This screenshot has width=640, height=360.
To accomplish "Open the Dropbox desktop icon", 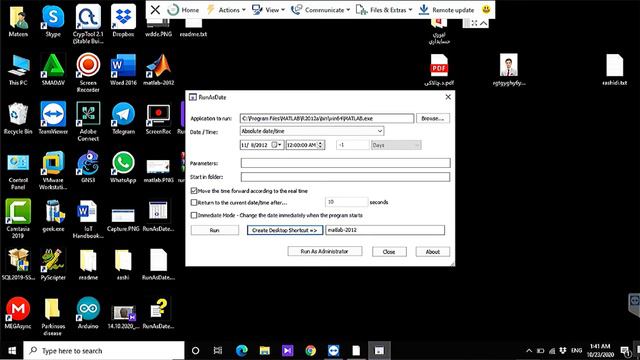I will [x=123, y=21].
